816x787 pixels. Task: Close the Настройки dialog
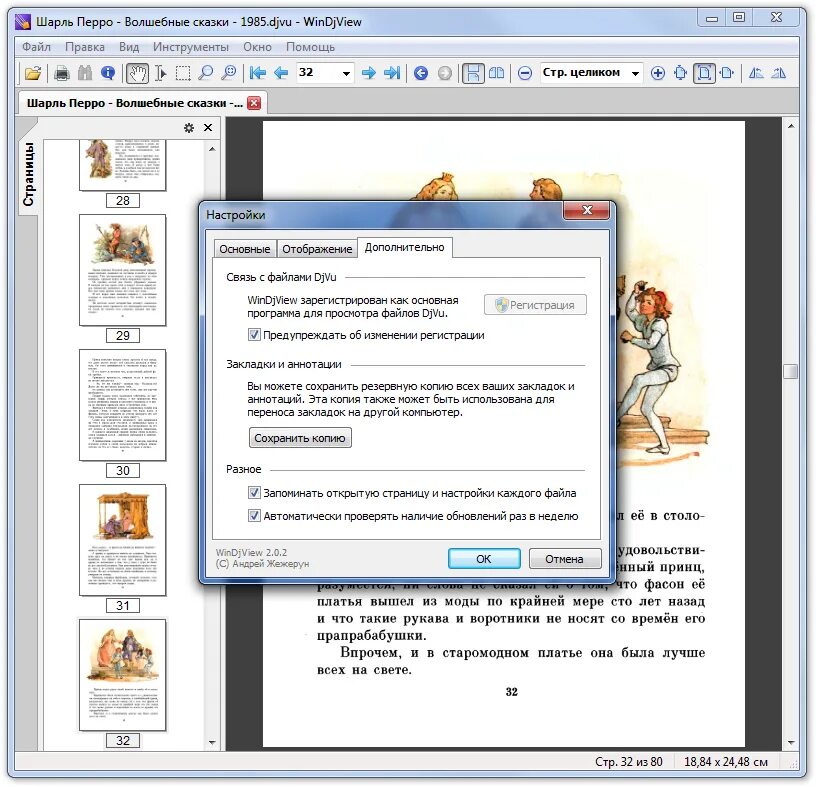click(587, 210)
